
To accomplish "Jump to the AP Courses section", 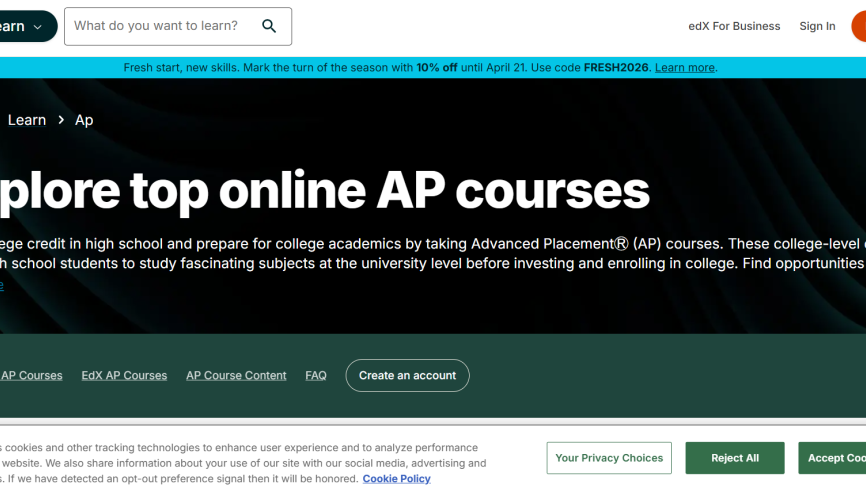I will point(31,376).
